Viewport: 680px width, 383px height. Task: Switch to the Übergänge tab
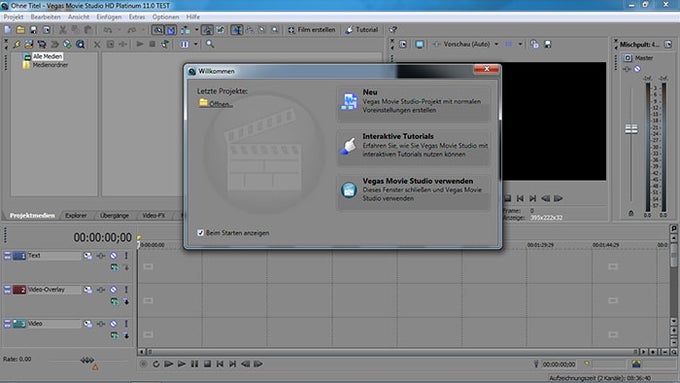coord(114,215)
